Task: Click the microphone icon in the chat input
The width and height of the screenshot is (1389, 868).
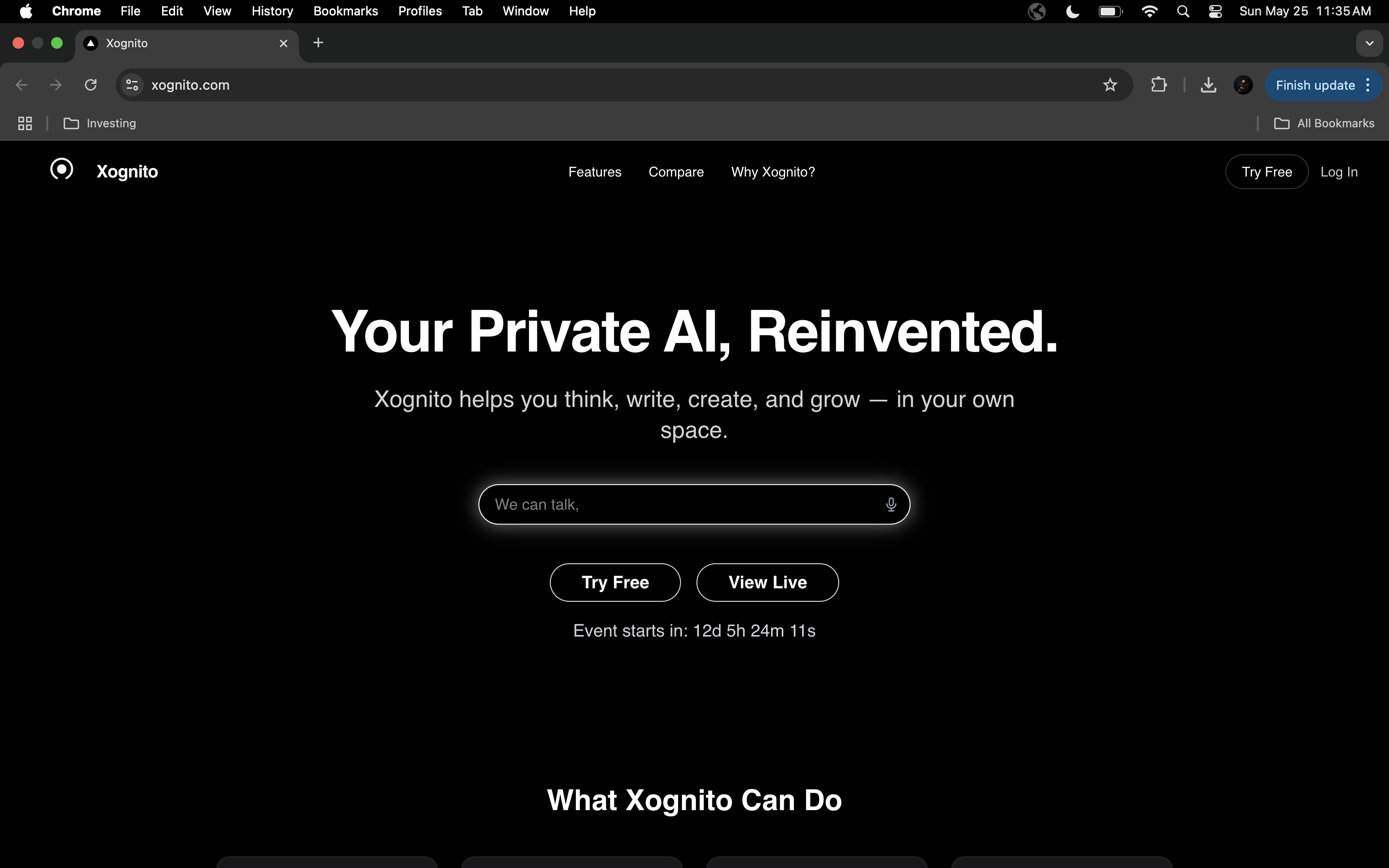Action: (891, 504)
